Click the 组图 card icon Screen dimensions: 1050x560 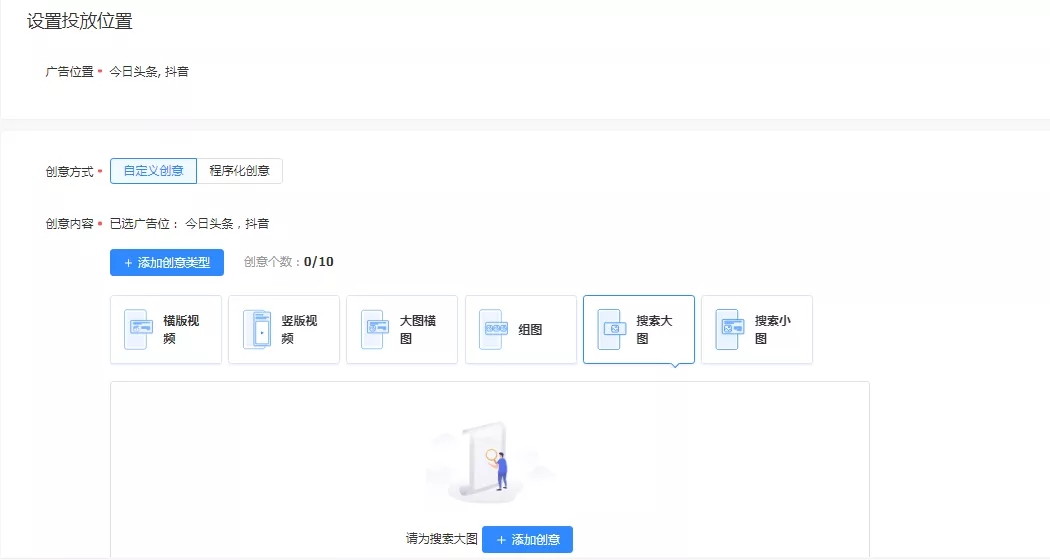[493, 329]
